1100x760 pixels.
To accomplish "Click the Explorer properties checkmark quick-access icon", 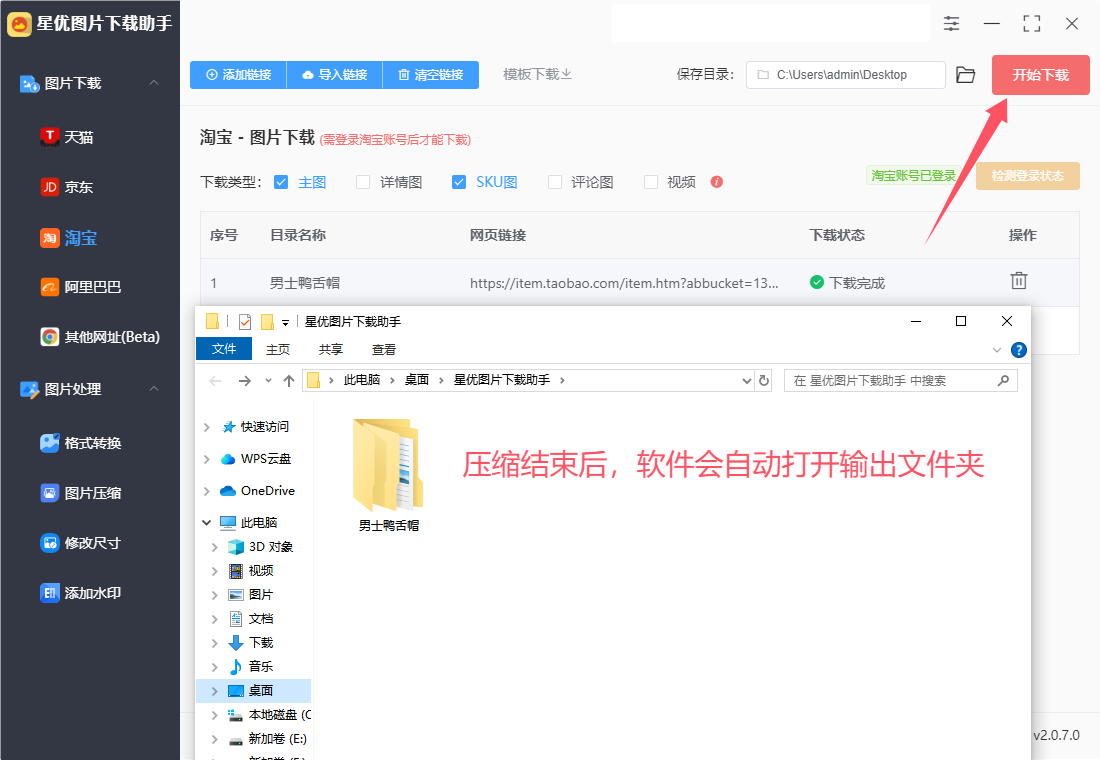I will (x=245, y=321).
